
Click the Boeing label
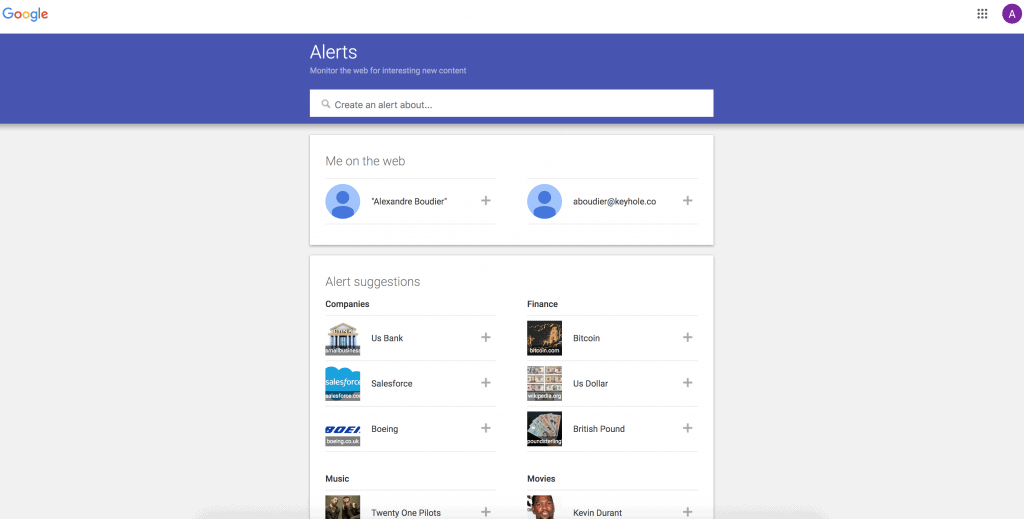tap(385, 429)
